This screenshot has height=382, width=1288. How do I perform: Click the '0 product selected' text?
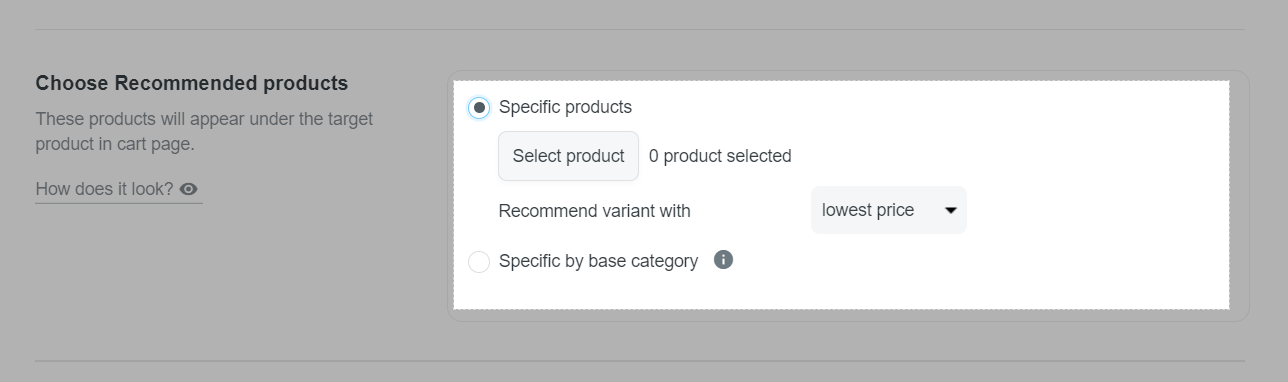coord(720,156)
